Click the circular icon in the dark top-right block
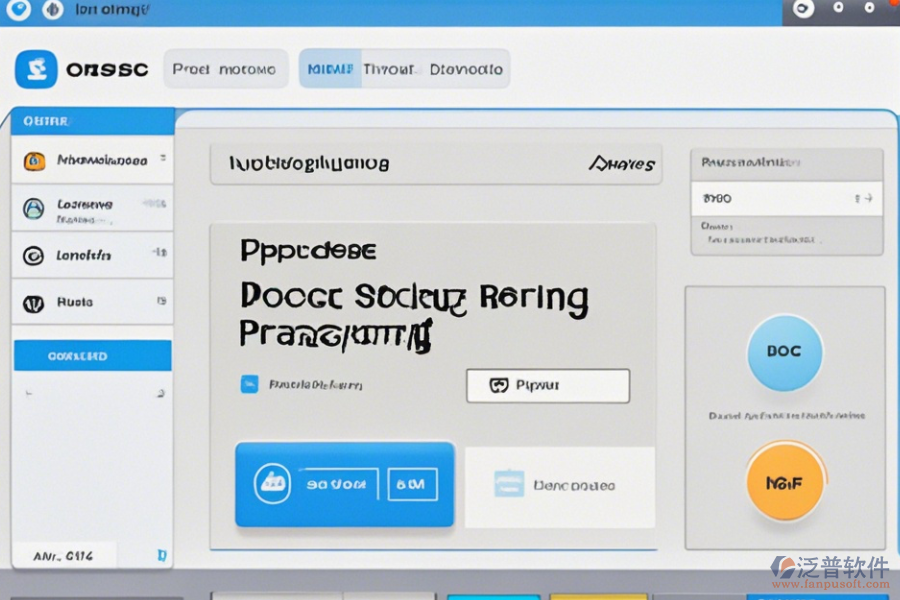 [x=803, y=9]
